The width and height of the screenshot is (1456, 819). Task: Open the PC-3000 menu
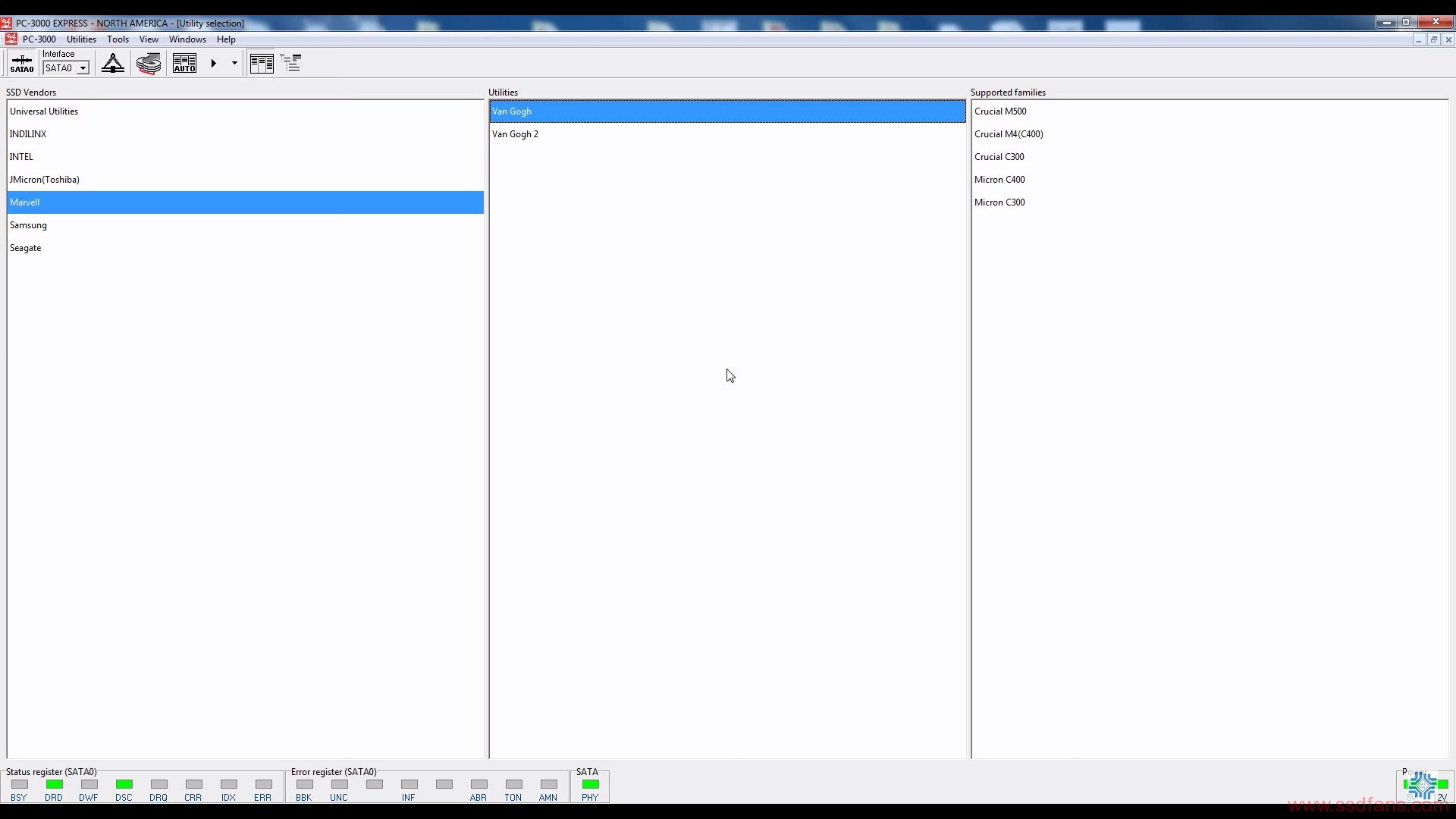pos(39,39)
